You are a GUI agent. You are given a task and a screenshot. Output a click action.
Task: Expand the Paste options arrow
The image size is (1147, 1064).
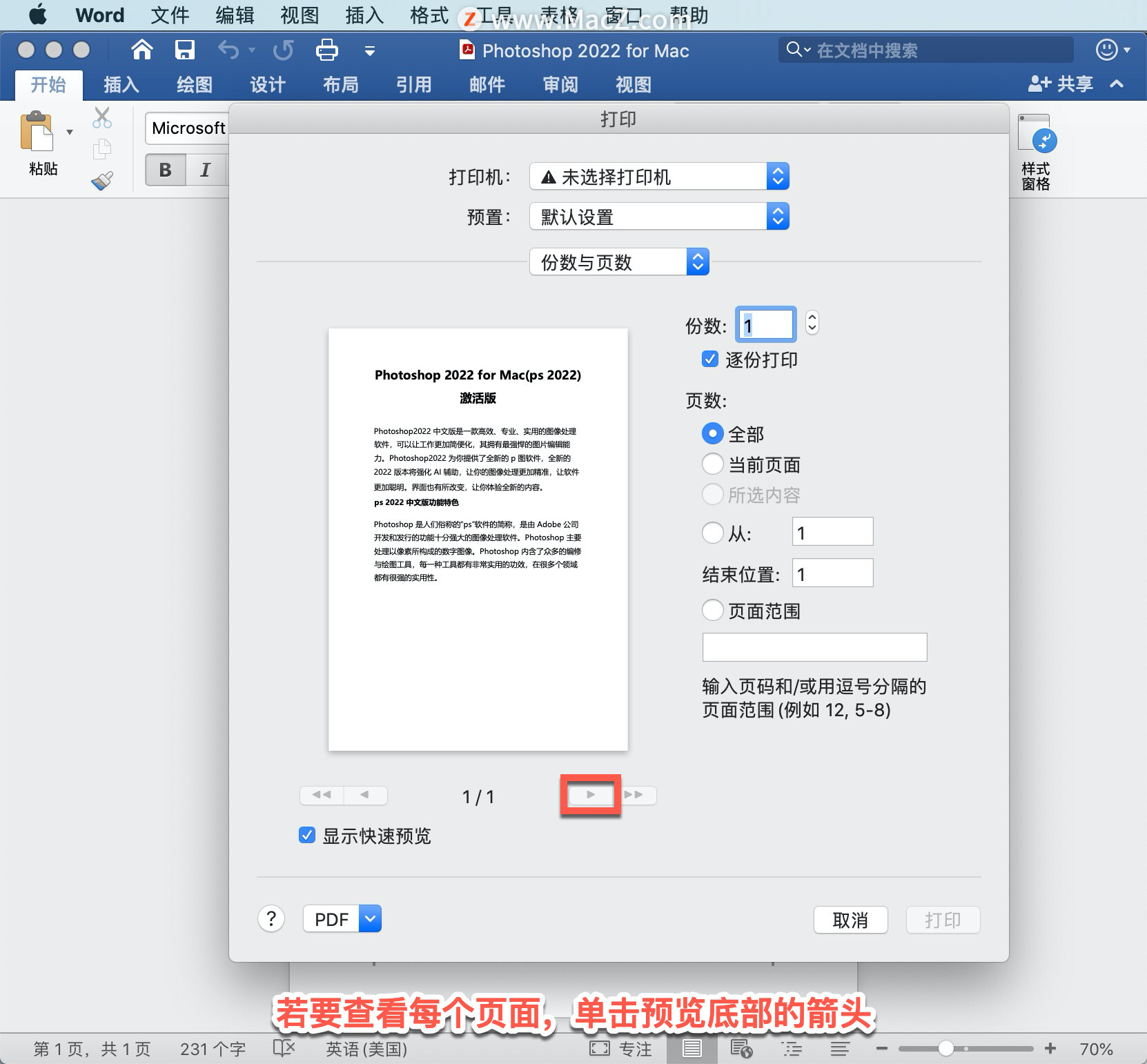tap(70, 132)
